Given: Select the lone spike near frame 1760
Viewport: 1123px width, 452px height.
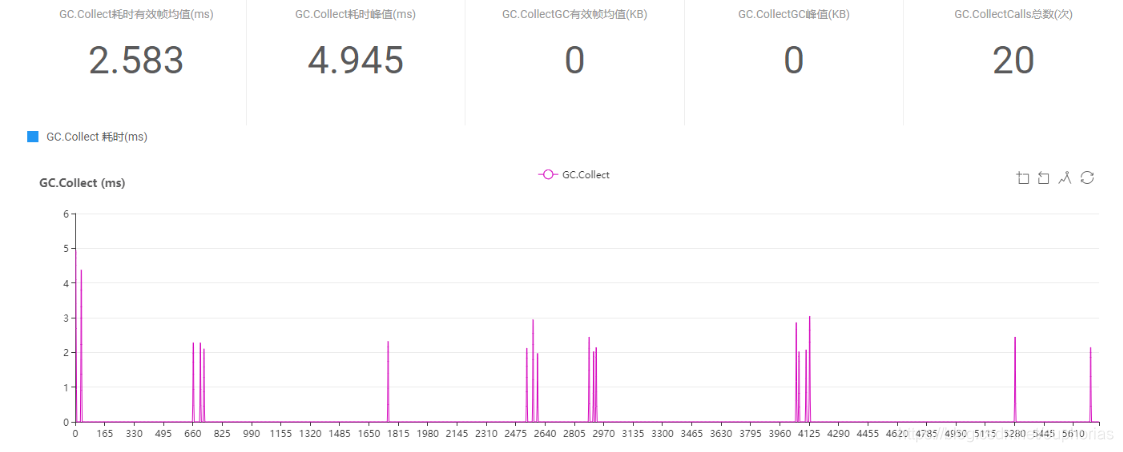Looking at the screenshot, I should point(388,381).
